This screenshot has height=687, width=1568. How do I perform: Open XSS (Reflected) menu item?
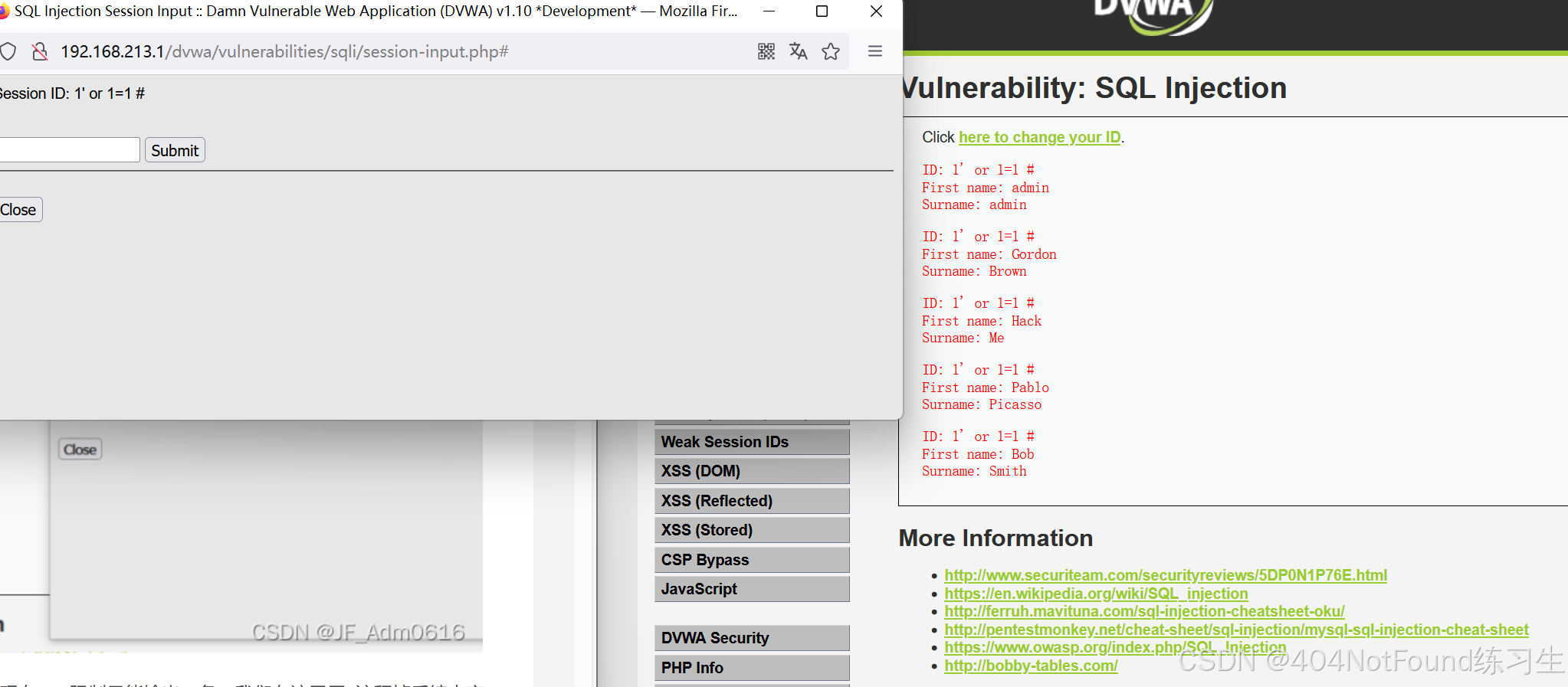coord(752,501)
